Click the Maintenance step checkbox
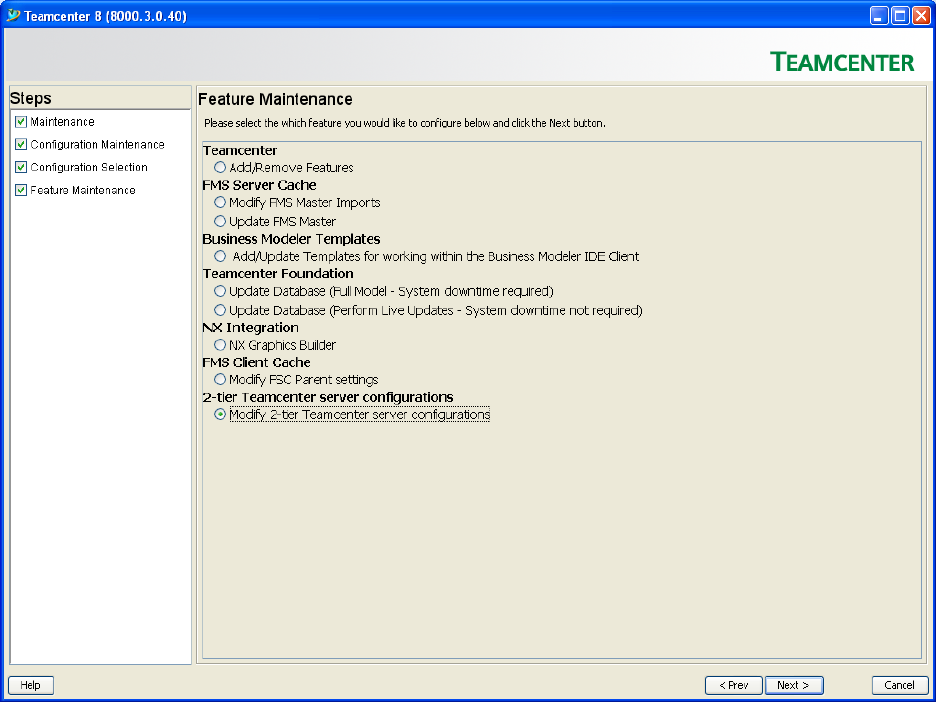 coord(21,122)
